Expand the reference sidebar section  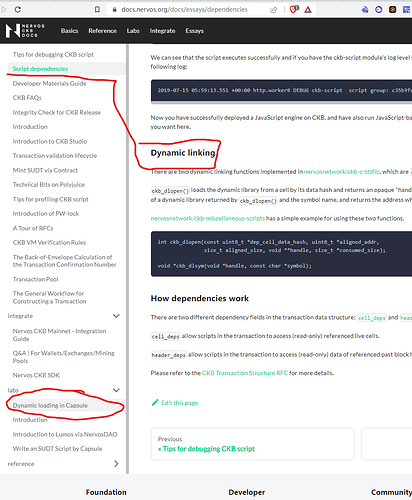click(116, 464)
